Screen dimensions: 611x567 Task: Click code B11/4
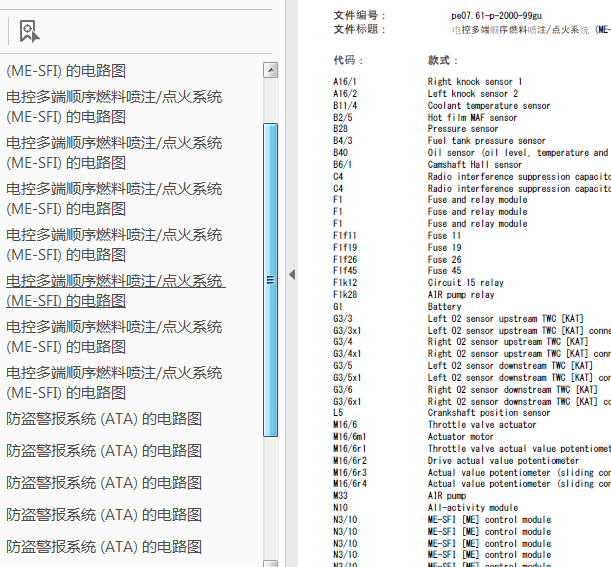click(345, 106)
